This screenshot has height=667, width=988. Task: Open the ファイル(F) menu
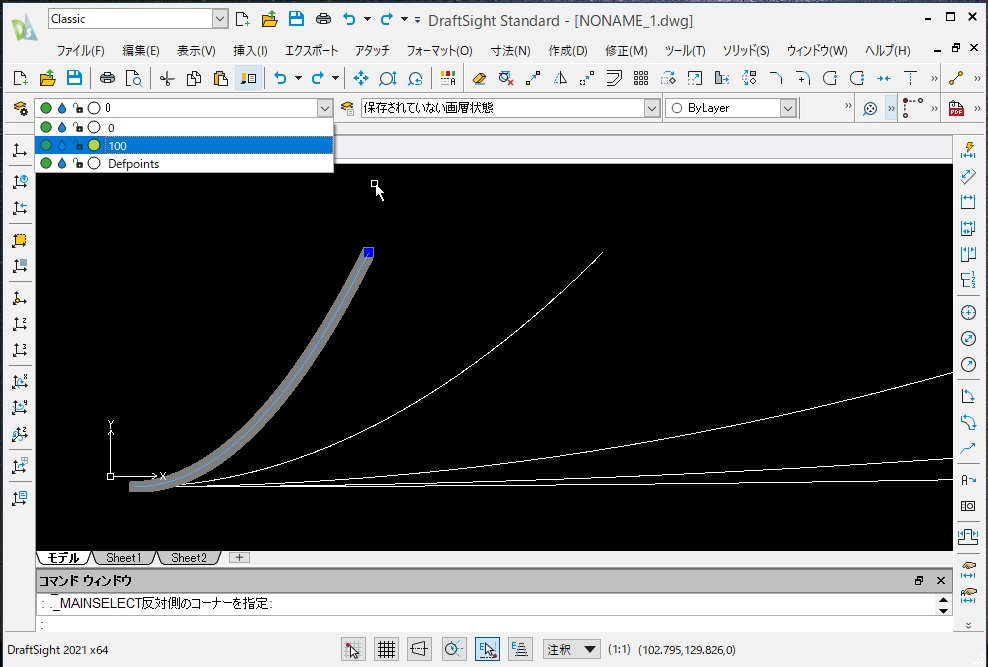point(81,50)
